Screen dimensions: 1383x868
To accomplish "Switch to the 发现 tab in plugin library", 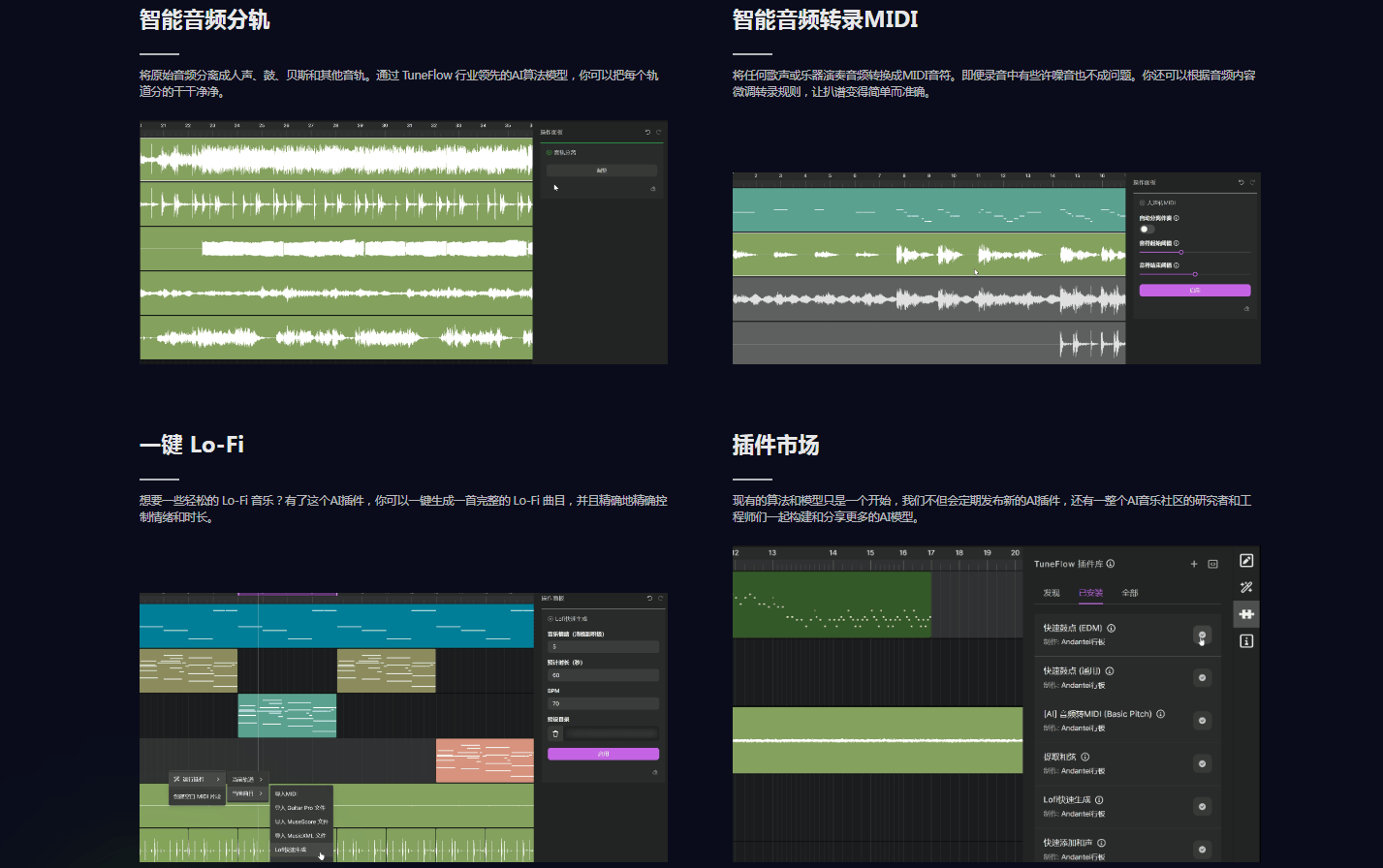I will click(1052, 593).
